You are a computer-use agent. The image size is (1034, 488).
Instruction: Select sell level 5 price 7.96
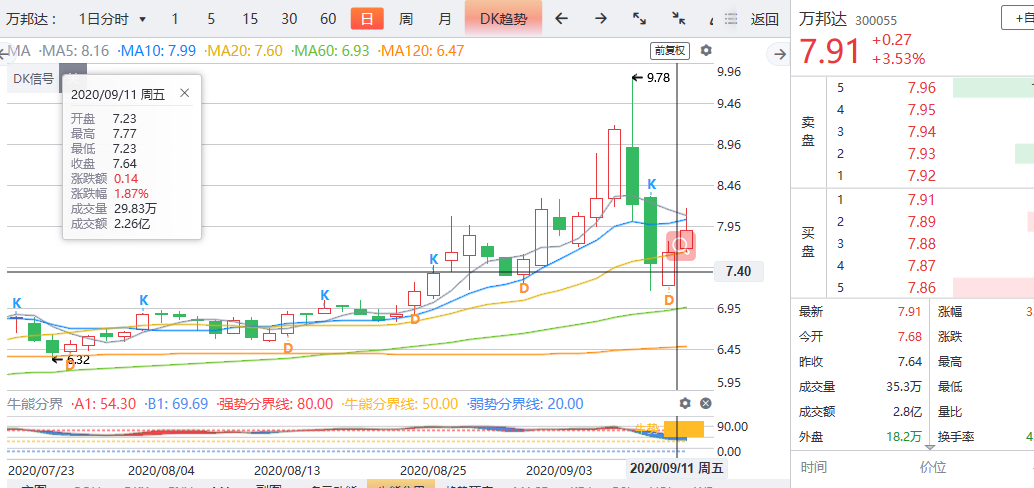click(921, 88)
